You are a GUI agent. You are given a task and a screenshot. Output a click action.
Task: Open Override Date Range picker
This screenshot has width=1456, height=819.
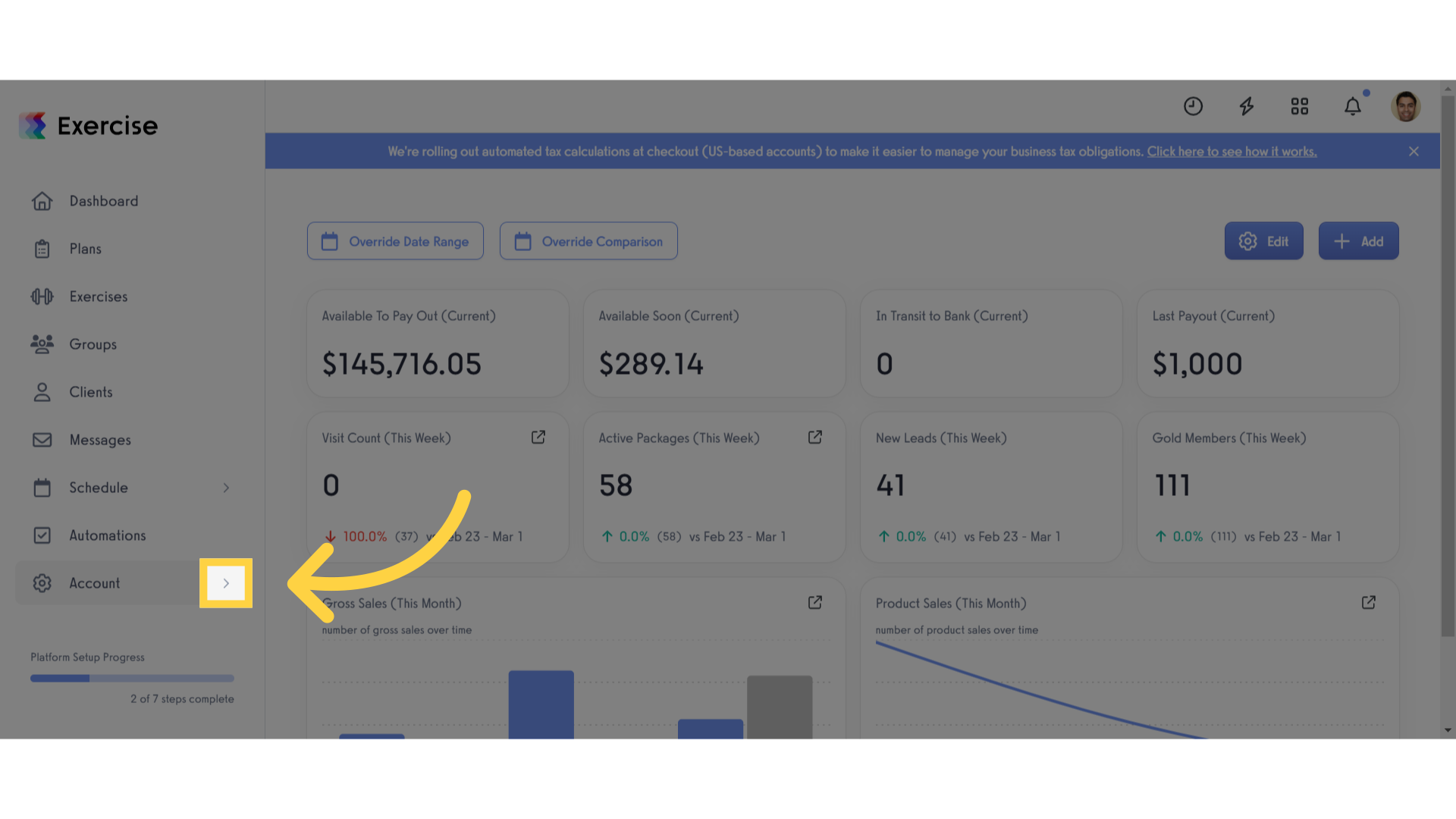click(x=395, y=241)
